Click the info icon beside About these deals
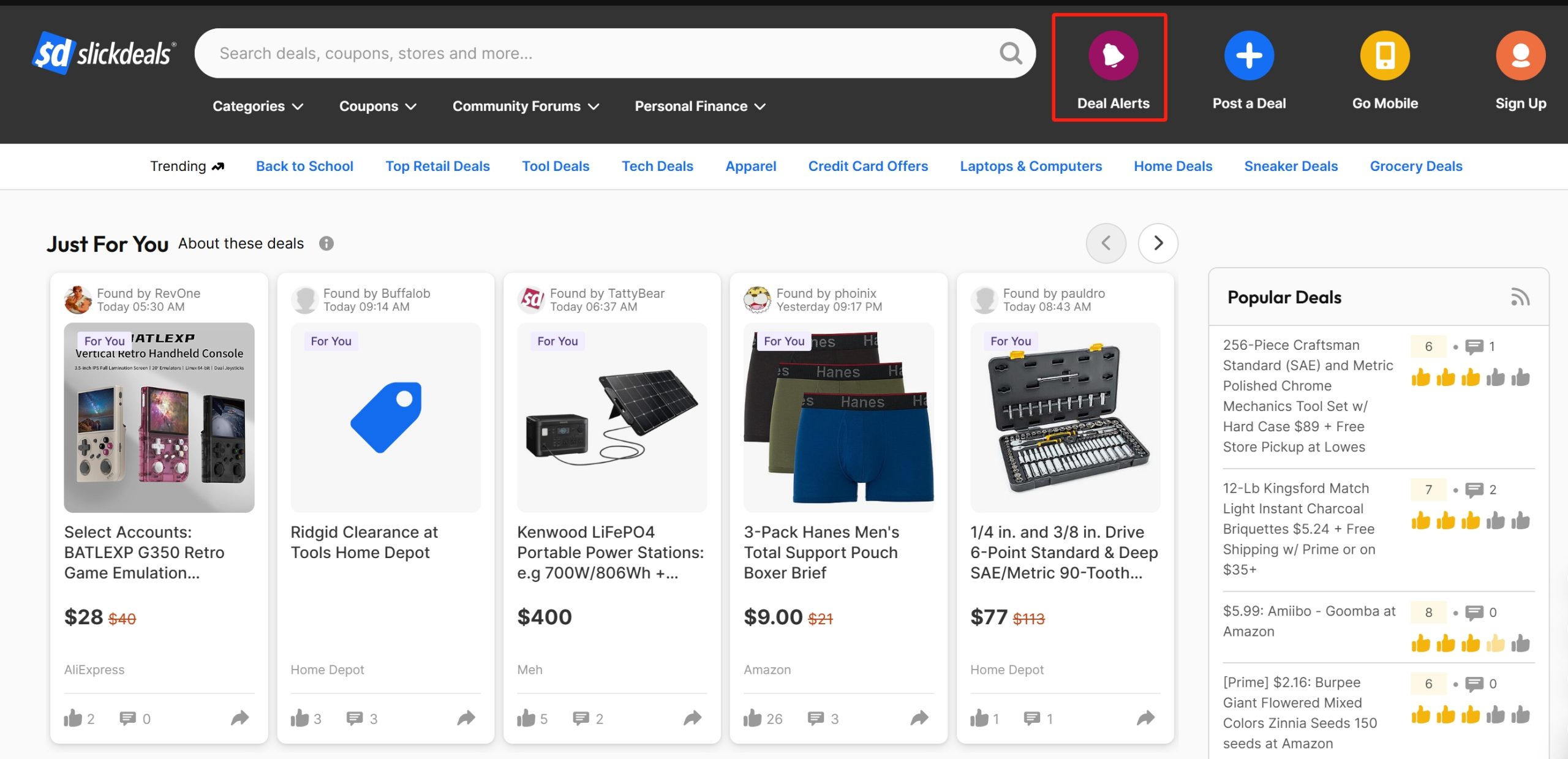The width and height of the screenshot is (1568, 759). coord(326,244)
